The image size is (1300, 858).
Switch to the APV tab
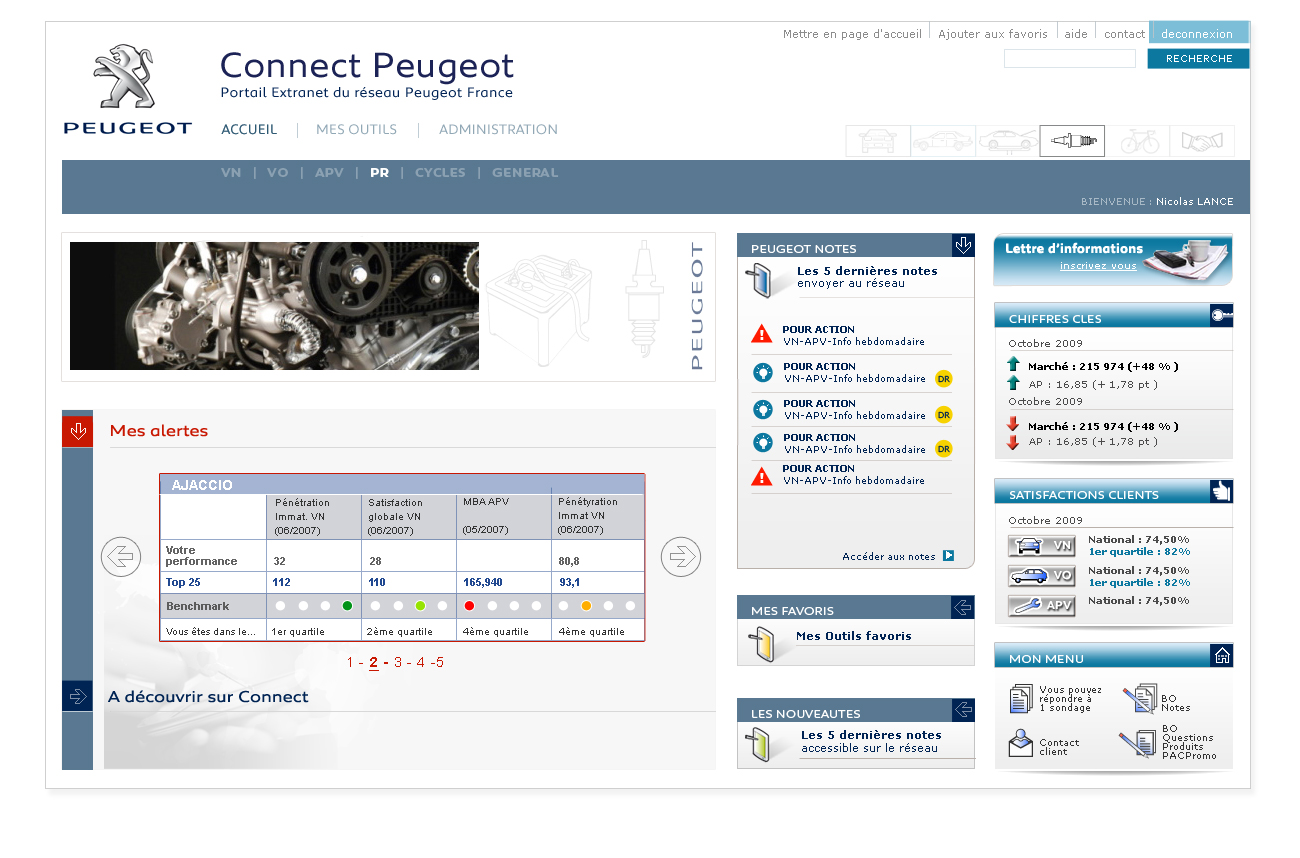[x=329, y=173]
